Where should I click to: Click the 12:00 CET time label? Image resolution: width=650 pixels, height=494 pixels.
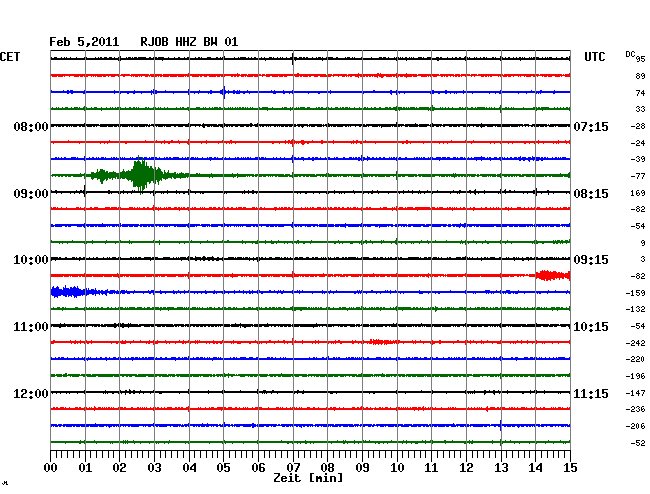31,393
